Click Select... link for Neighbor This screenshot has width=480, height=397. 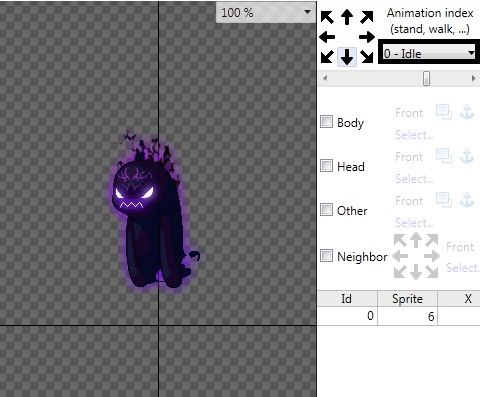coord(463,268)
